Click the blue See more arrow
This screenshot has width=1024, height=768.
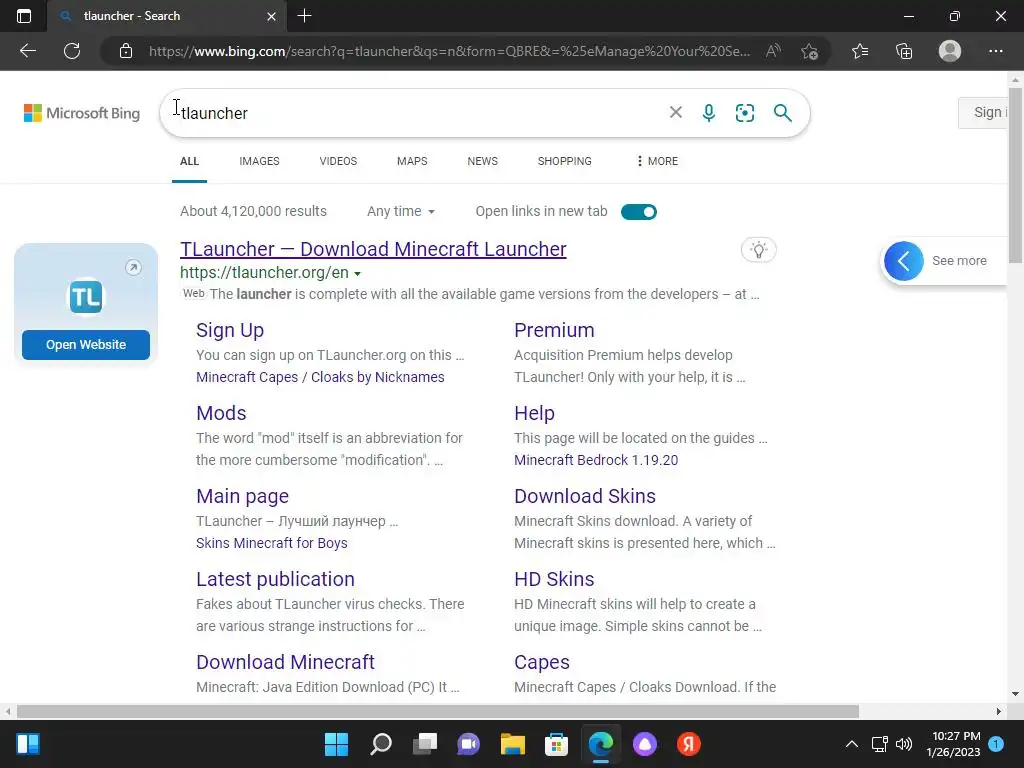click(x=904, y=261)
